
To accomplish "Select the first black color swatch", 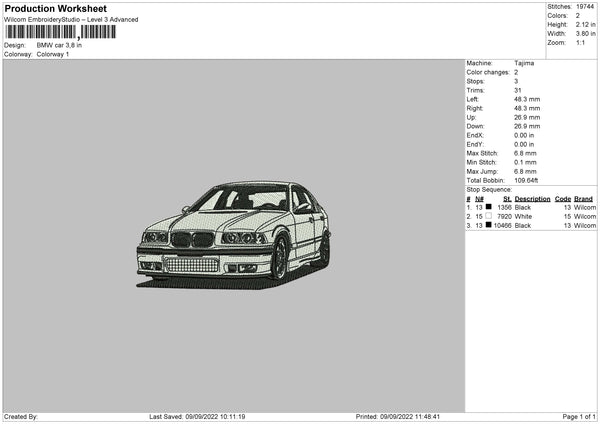I will [x=488, y=207].
